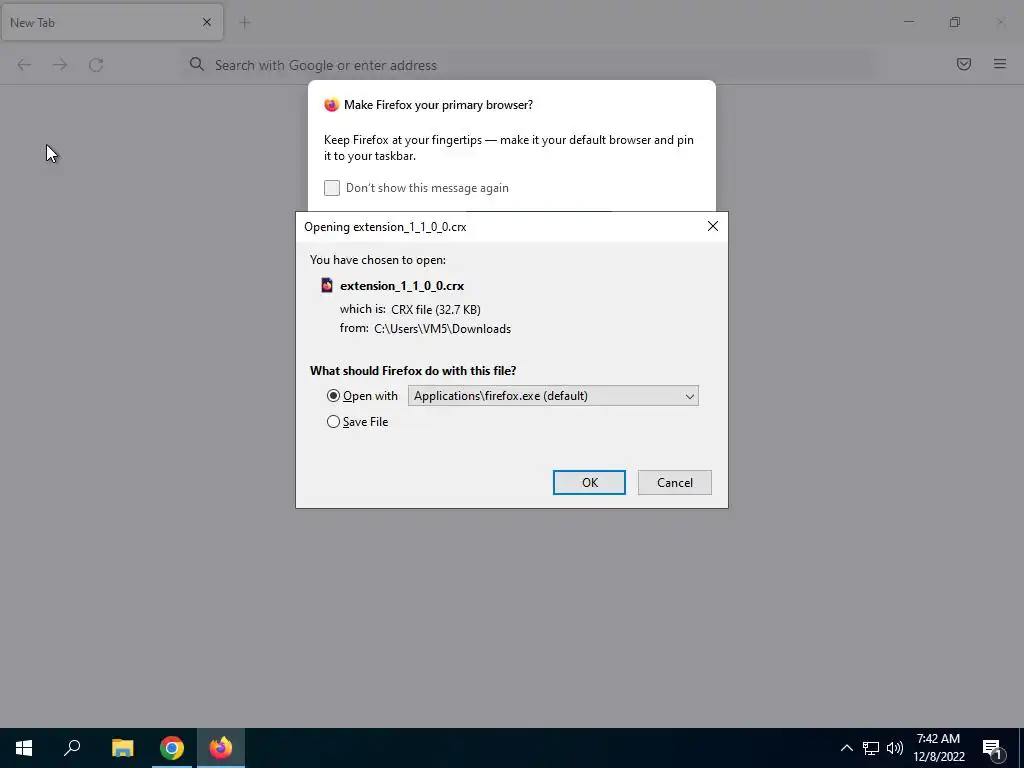This screenshot has width=1024, height=768.
Task: Select the Open with radio button
Action: 333,396
